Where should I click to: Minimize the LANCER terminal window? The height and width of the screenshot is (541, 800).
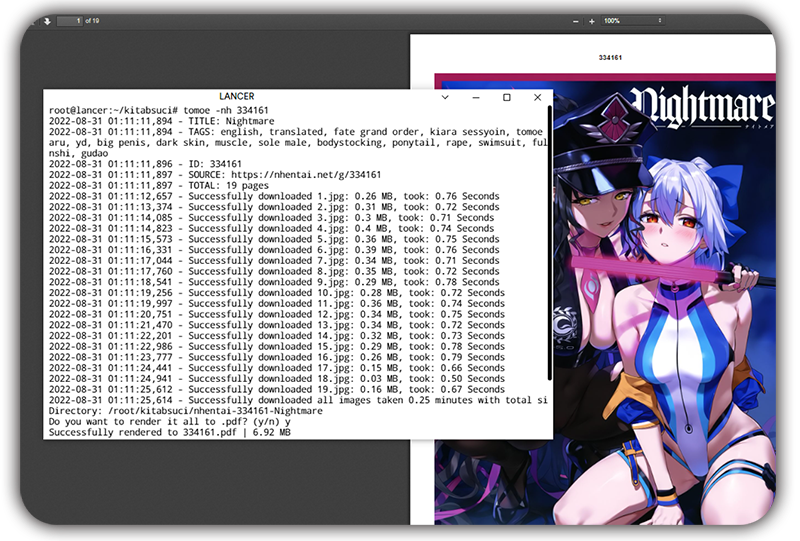[475, 97]
